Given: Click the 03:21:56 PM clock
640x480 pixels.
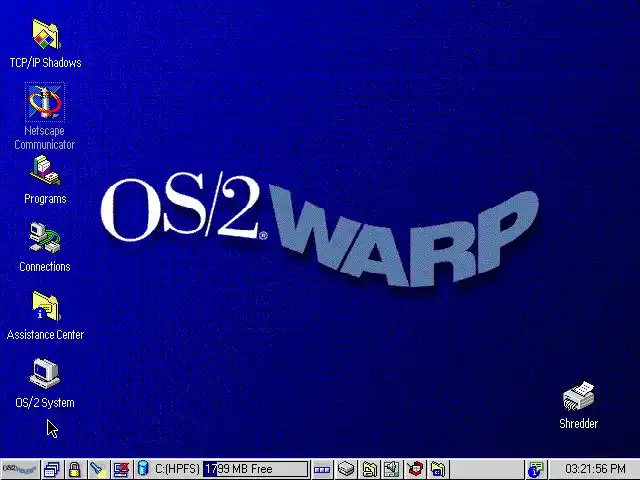Looking at the screenshot, I should coord(595,469).
